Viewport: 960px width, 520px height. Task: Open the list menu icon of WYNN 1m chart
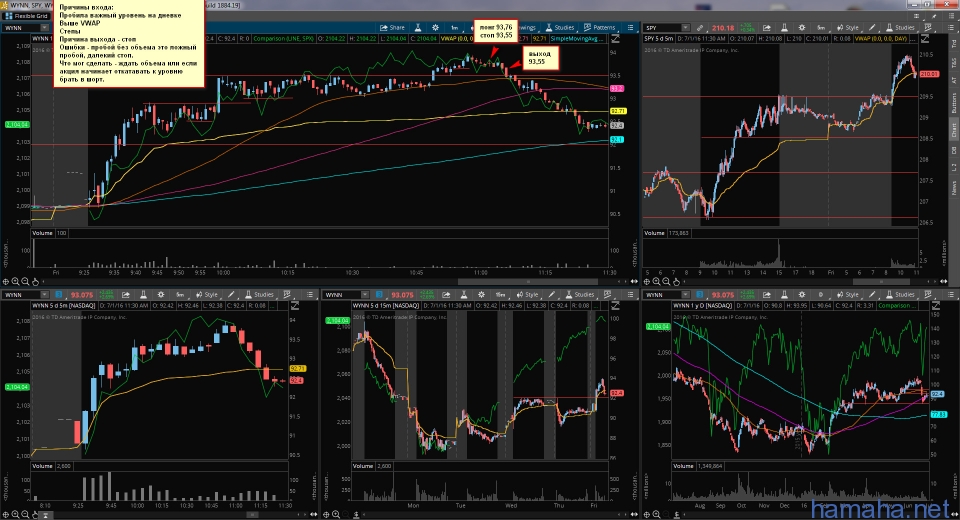click(x=630, y=28)
